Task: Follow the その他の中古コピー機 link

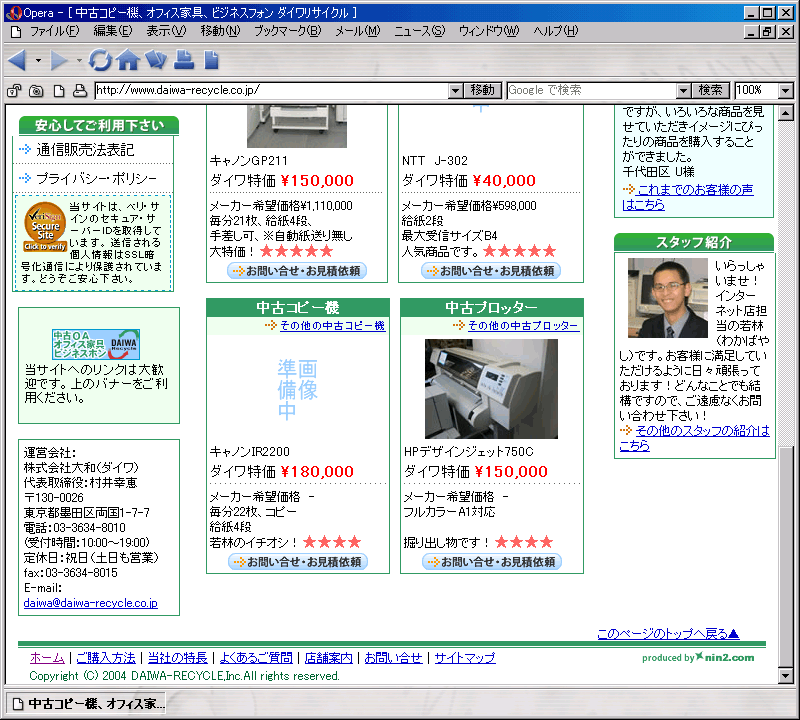Action: (x=333, y=326)
